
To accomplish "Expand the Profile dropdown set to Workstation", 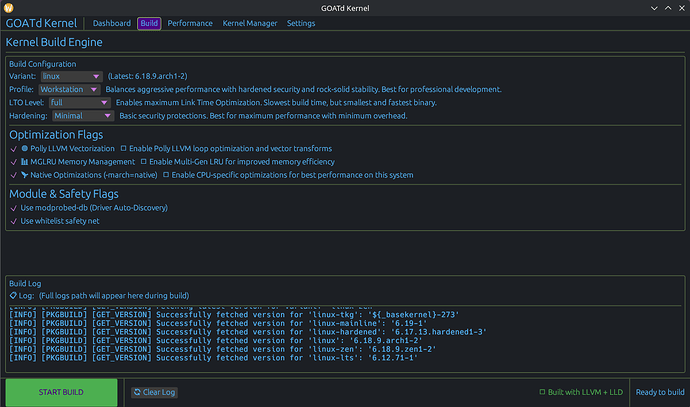I will point(68,89).
